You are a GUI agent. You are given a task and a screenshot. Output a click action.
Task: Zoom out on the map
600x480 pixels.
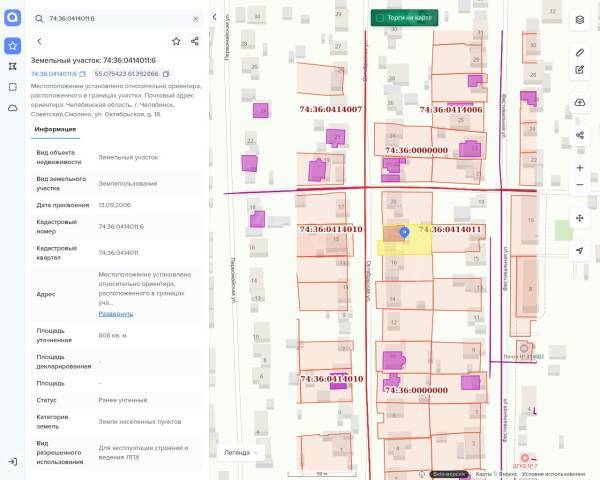coord(580,185)
